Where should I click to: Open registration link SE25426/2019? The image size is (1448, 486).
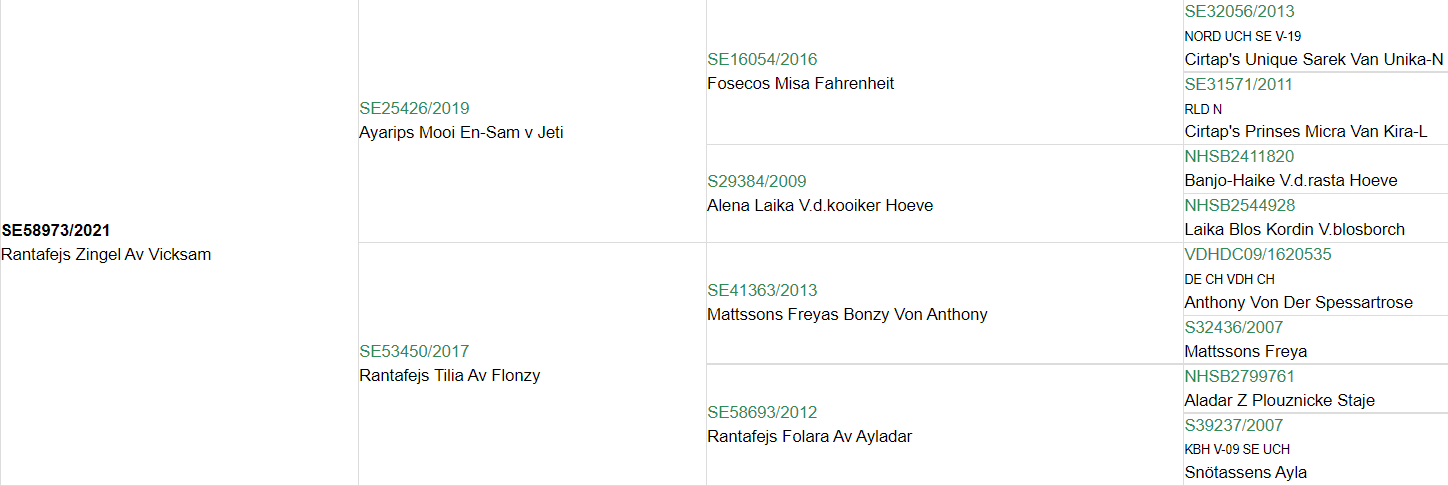pyautogui.click(x=414, y=108)
